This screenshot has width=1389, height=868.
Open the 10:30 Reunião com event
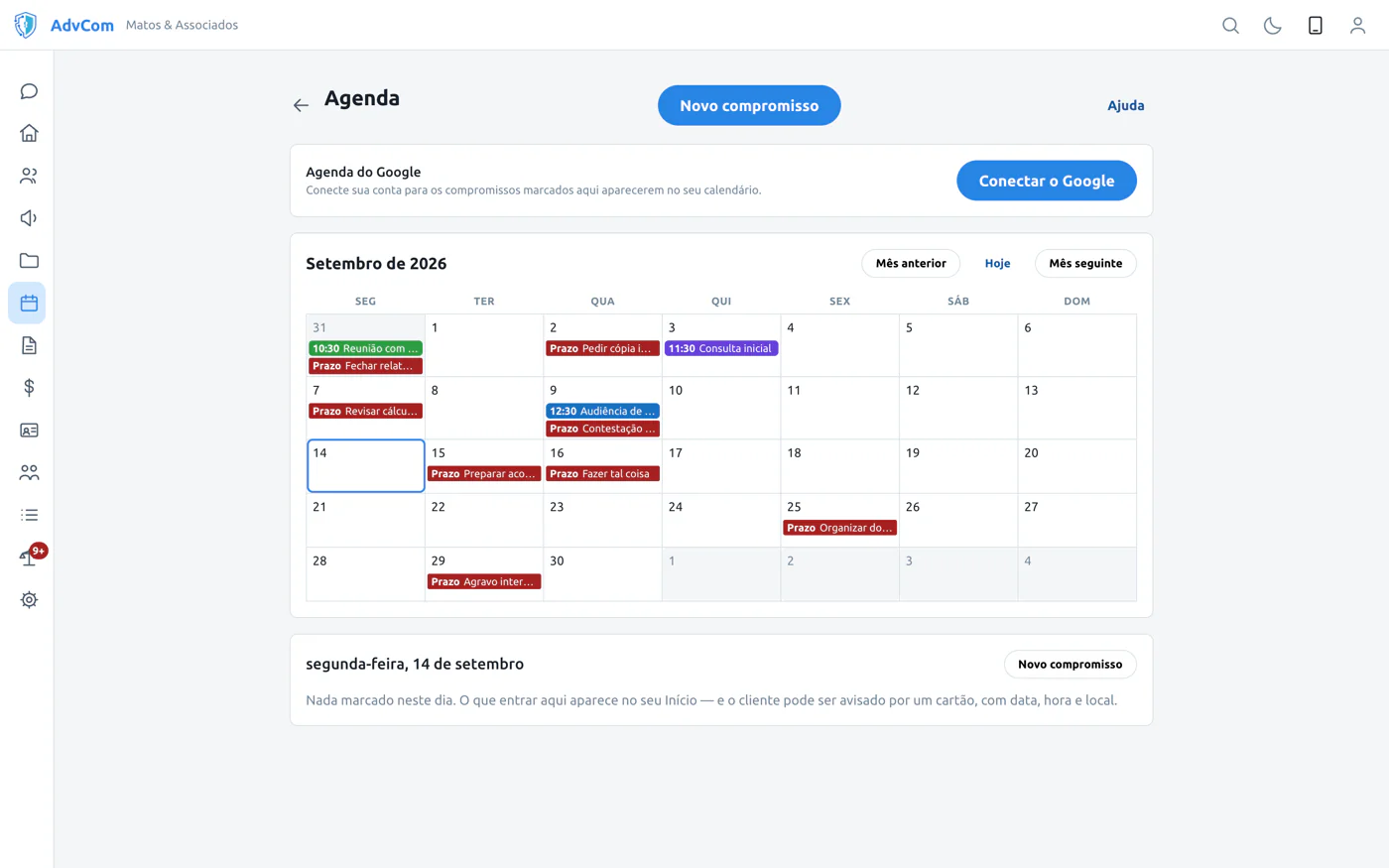[366, 348]
